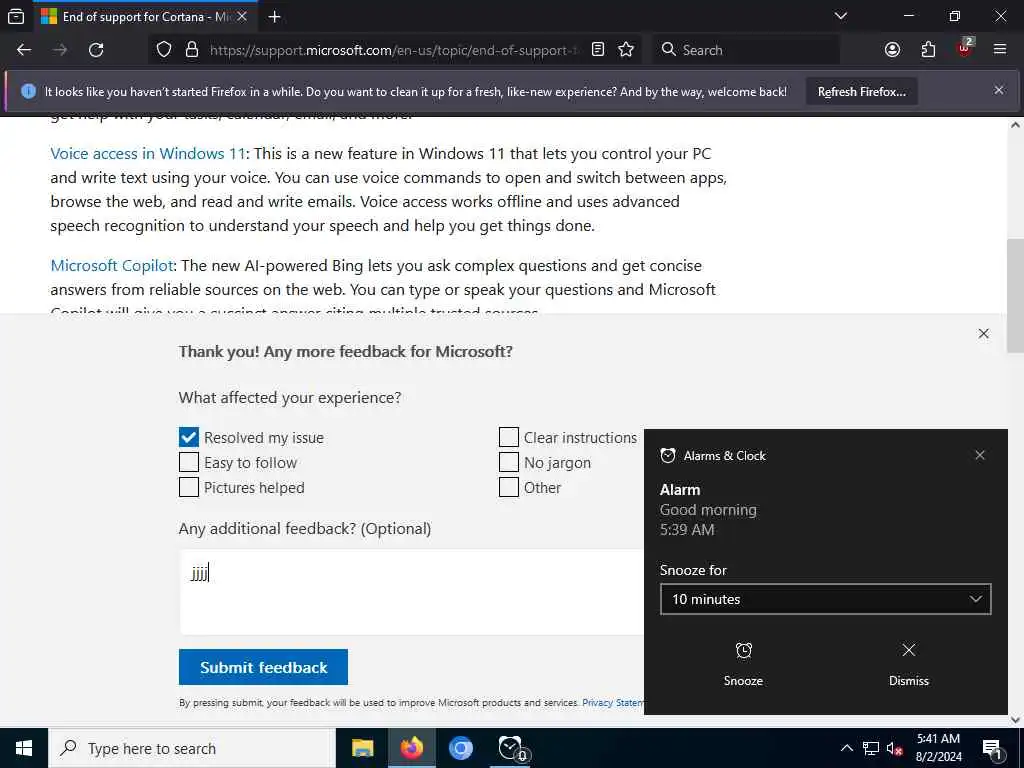
Task: Open the Privacy Statement link
Action: pos(613,703)
